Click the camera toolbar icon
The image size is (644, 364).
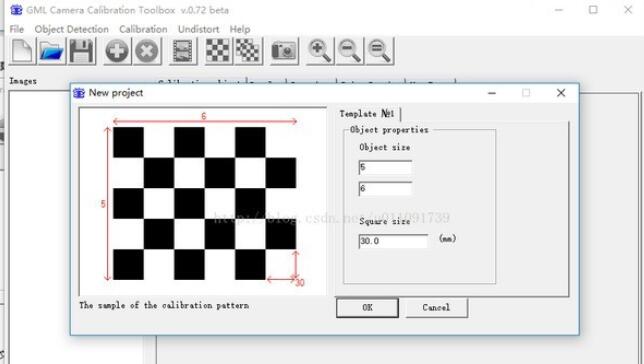pos(284,51)
